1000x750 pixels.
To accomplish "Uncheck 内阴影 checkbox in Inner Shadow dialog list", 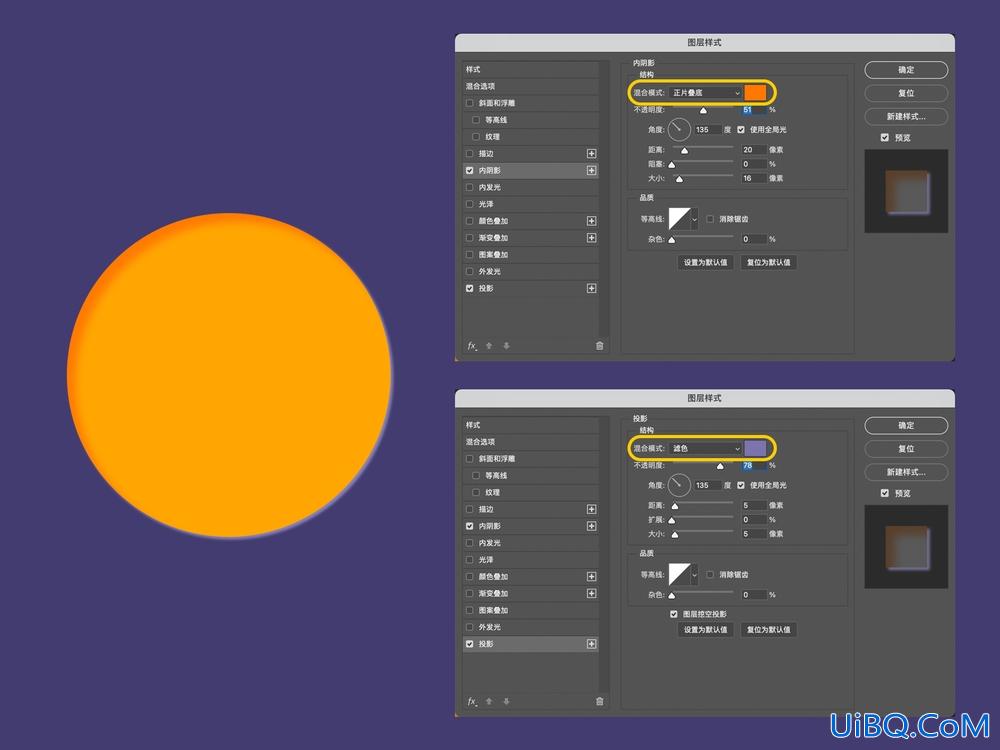I will (x=470, y=170).
